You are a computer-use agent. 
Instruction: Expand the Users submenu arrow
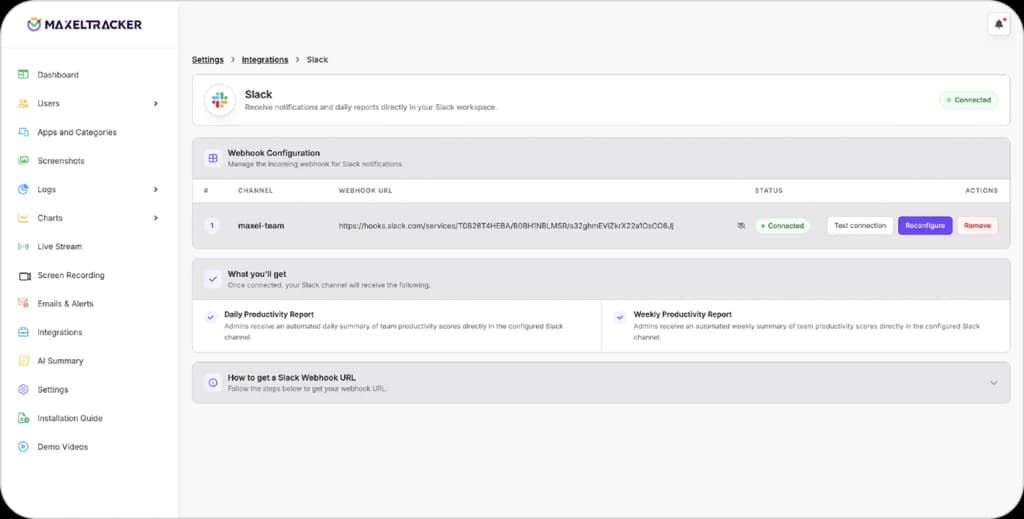click(x=155, y=104)
